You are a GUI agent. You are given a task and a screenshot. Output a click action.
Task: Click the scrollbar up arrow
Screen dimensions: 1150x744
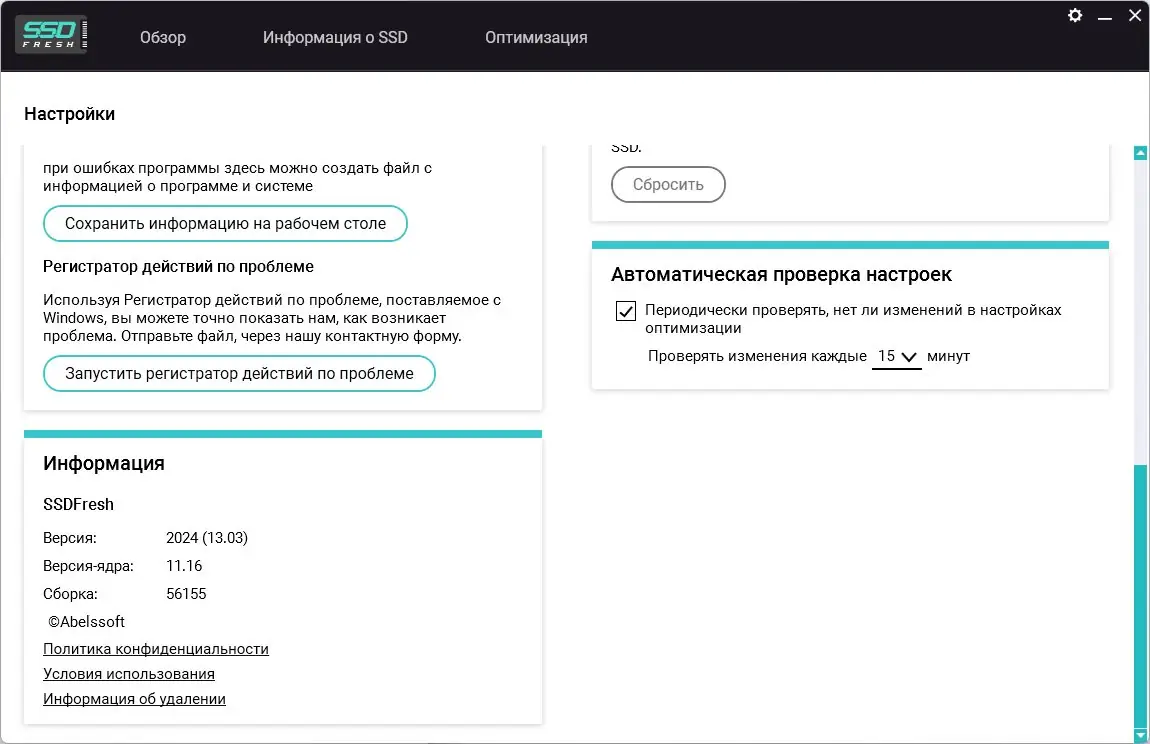click(1140, 150)
